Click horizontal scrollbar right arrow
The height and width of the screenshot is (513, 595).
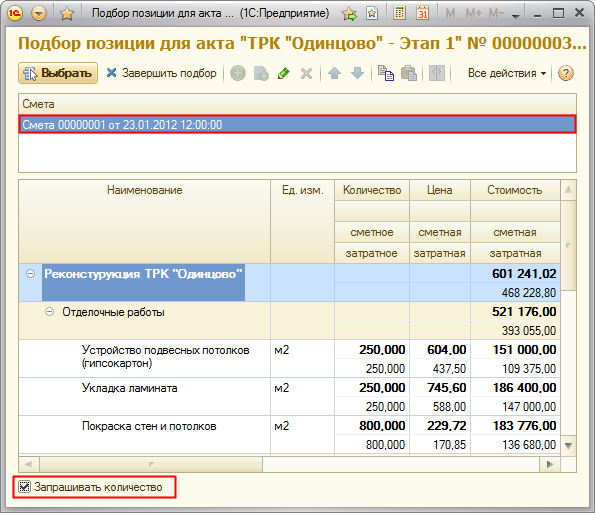(550, 464)
